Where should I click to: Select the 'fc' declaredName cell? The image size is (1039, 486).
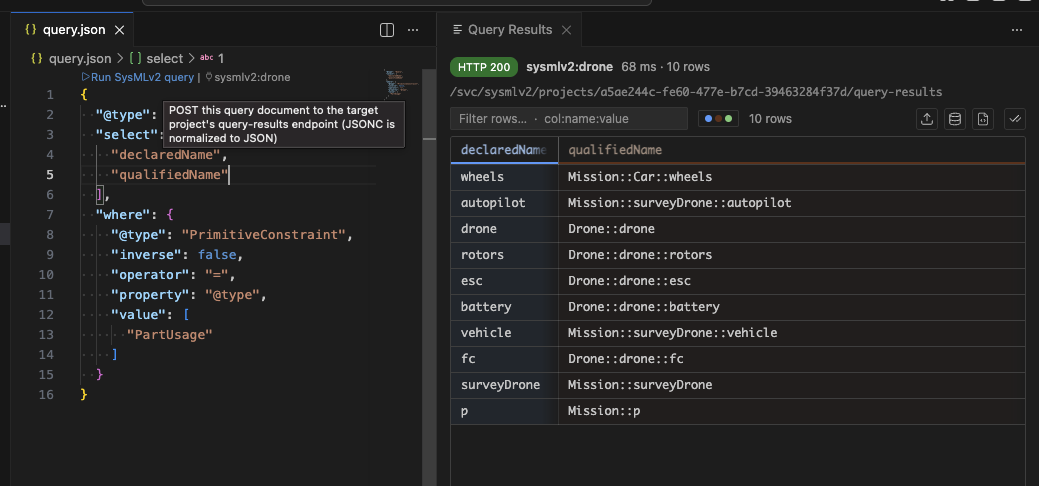click(x=504, y=359)
